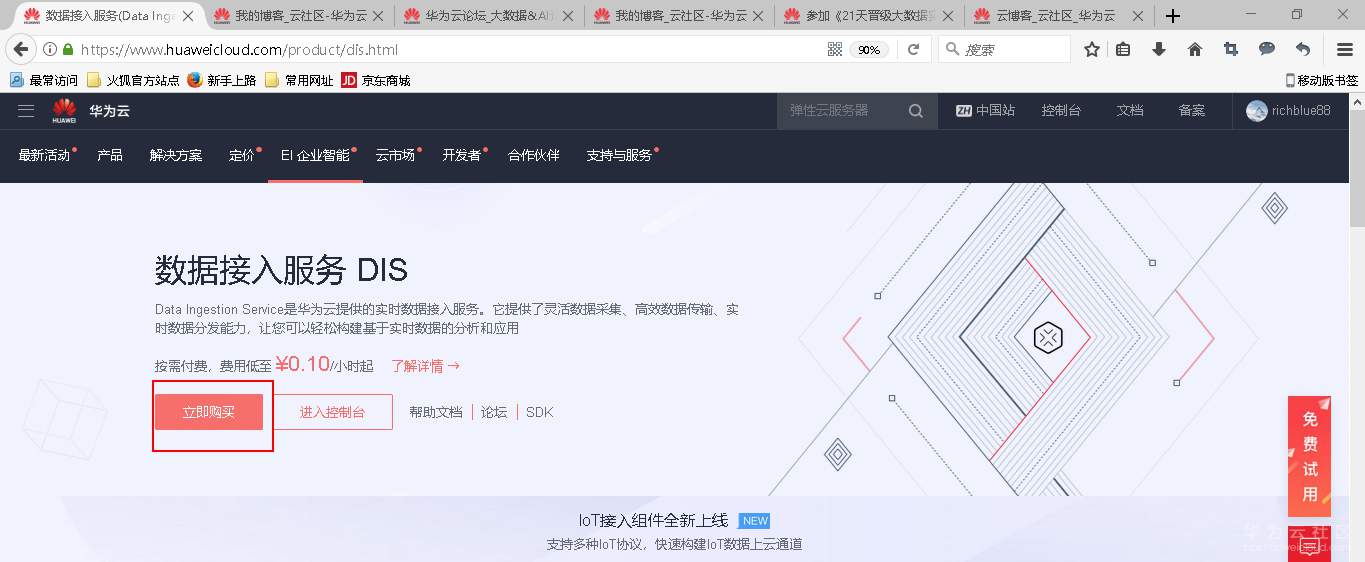The height and width of the screenshot is (562, 1365).
Task: Close the 参加《21天晋级大数据 tab
Action: pos(949,16)
